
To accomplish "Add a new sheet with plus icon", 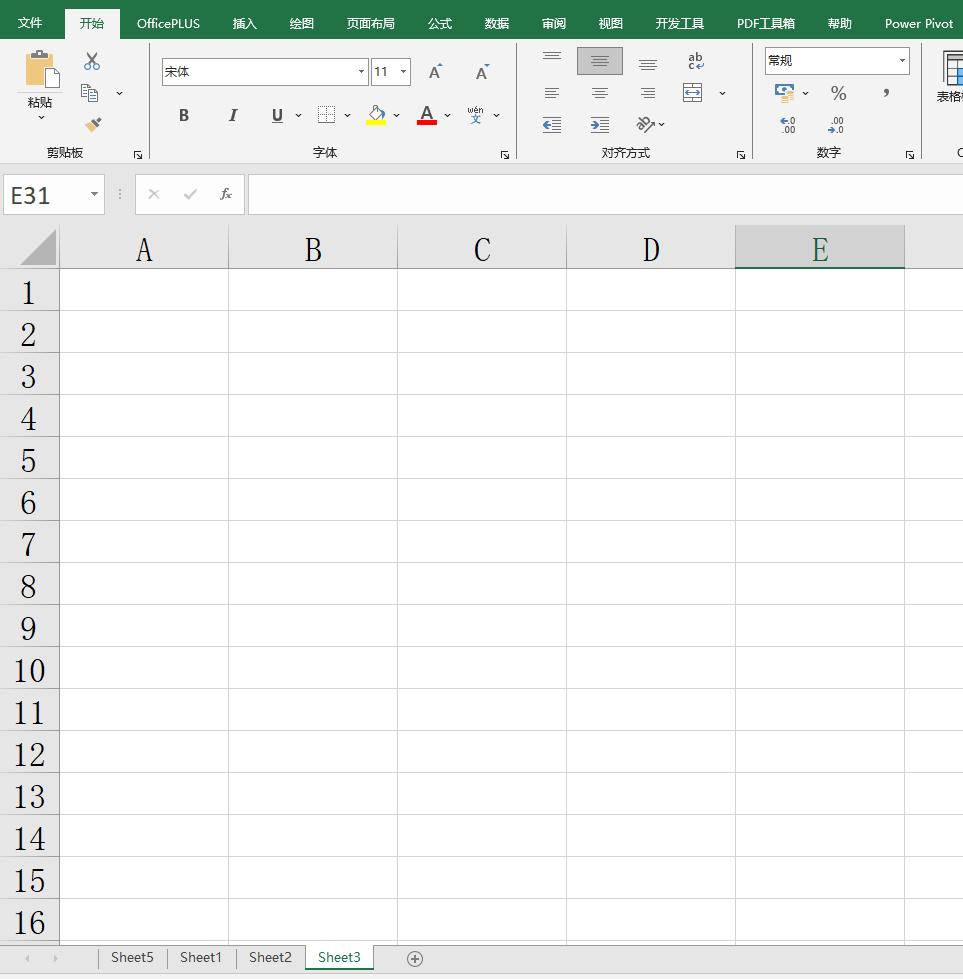I will (415, 958).
